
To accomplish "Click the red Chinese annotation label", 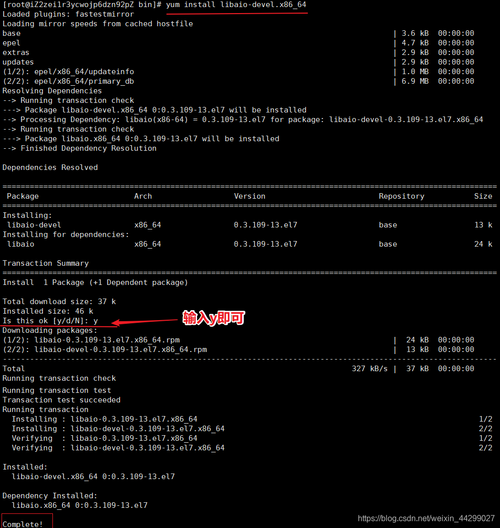I will [x=213, y=318].
